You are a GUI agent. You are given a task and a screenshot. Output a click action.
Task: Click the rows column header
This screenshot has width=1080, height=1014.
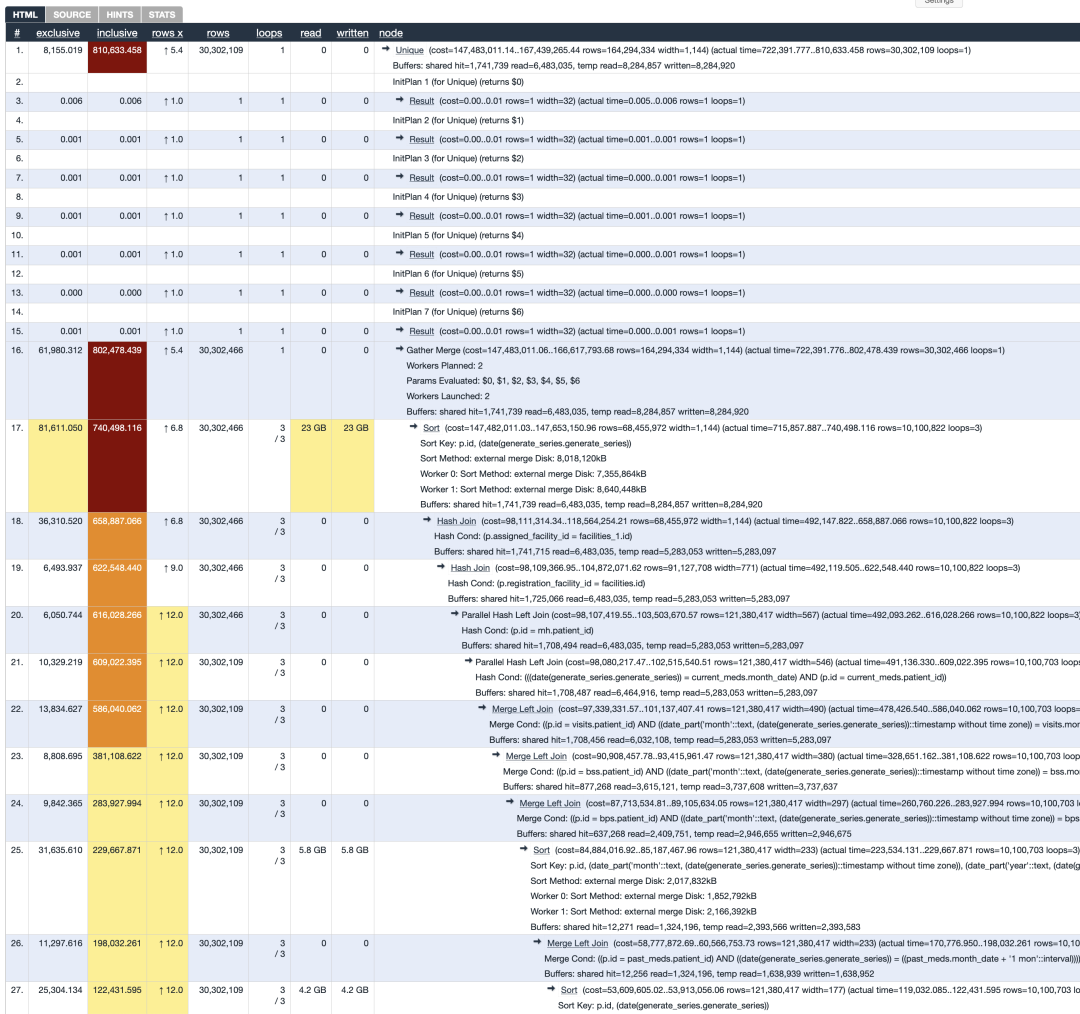(x=218, y=33)
